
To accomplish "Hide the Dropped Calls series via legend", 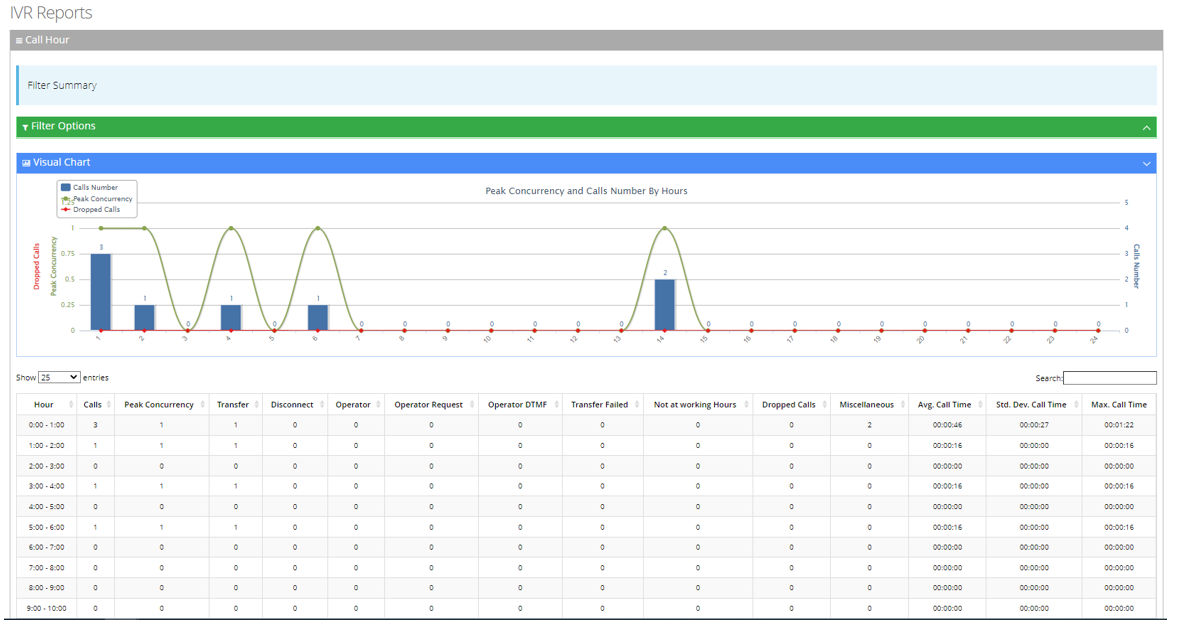I will (96, 210).
